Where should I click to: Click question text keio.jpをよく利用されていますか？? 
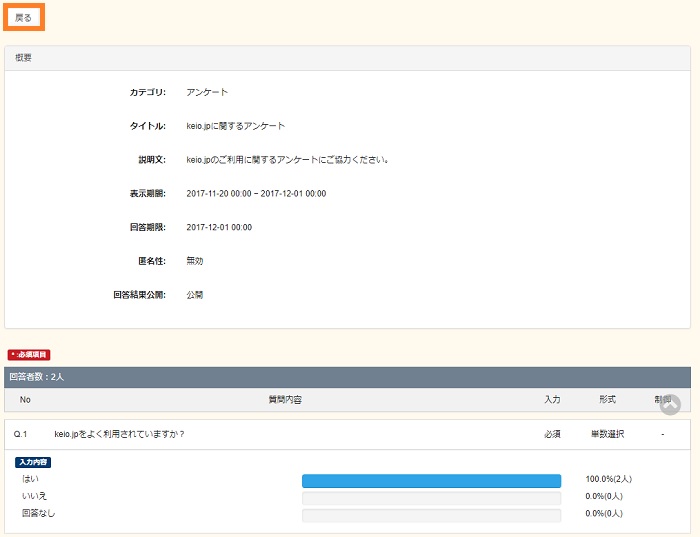point(119,434)
